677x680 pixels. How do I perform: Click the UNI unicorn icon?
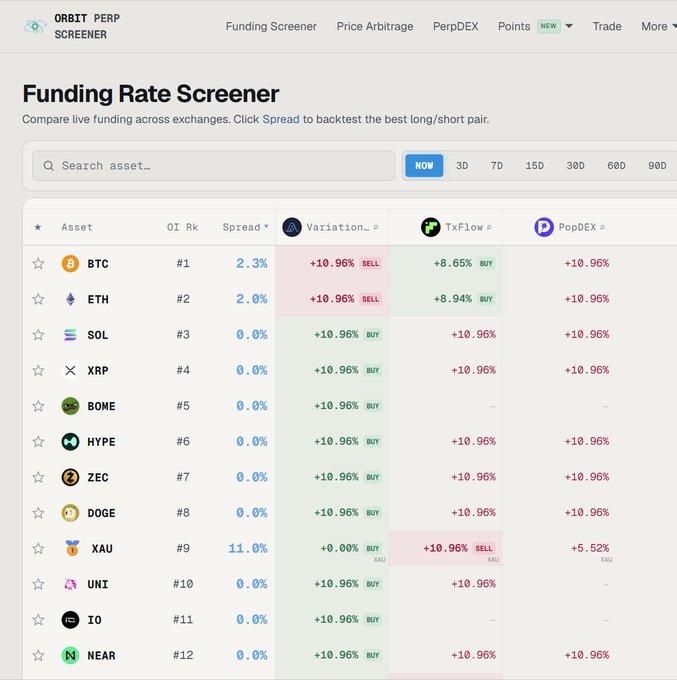pyautogui.click(x=70, y=584)
